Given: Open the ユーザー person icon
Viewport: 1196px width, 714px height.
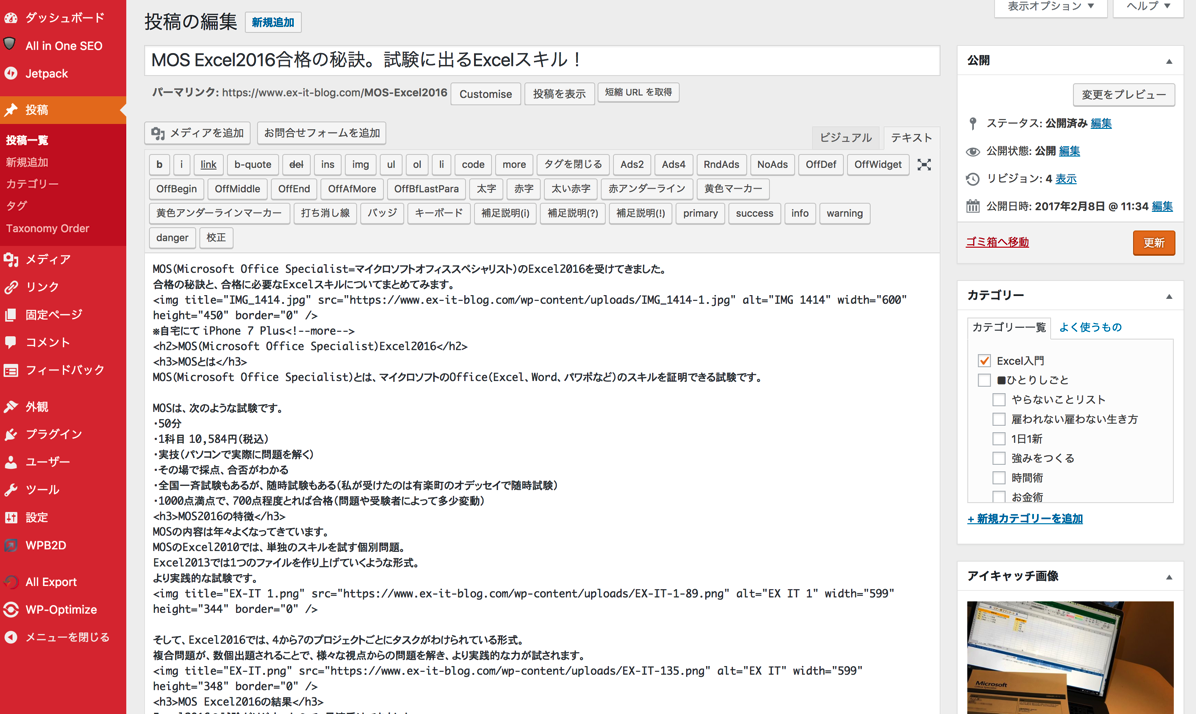Looking at the screenshot, I should pos(11,462).
